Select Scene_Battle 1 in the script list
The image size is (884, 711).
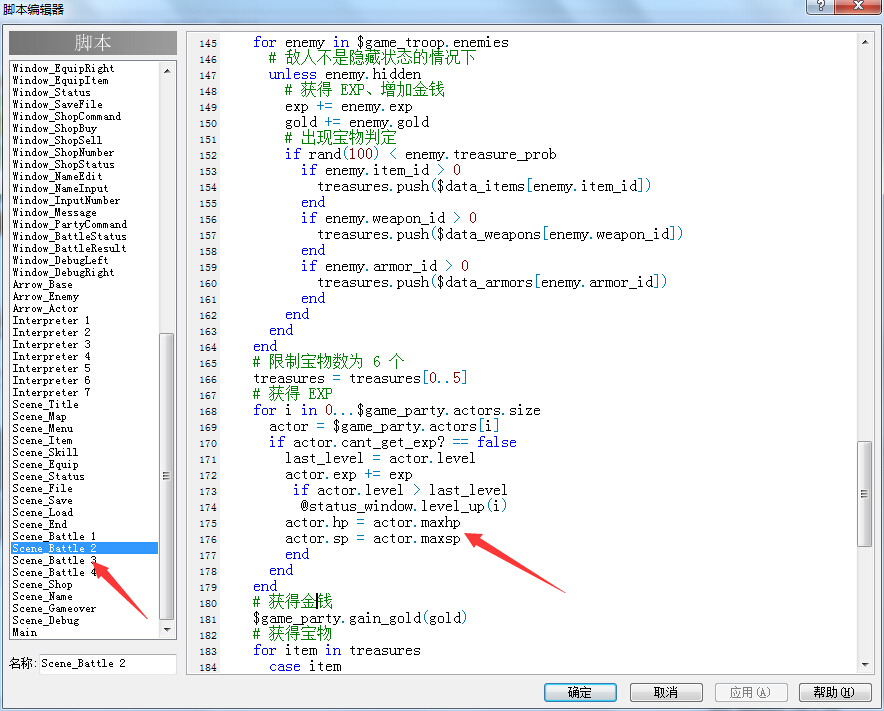click(54, 536)
